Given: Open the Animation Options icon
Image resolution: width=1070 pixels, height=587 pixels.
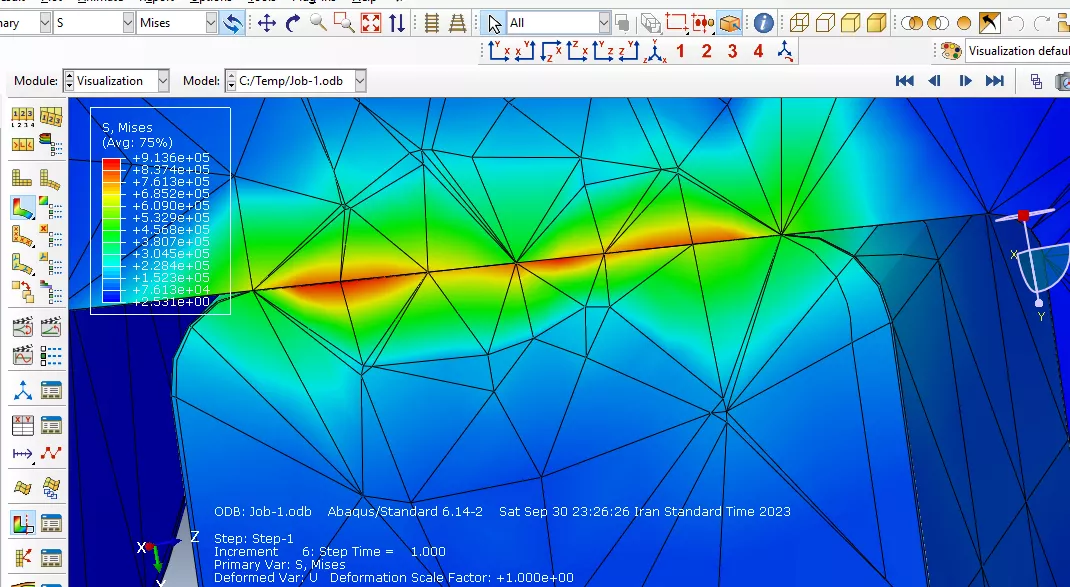Looking at the screenshot, I should click(50, 356).
